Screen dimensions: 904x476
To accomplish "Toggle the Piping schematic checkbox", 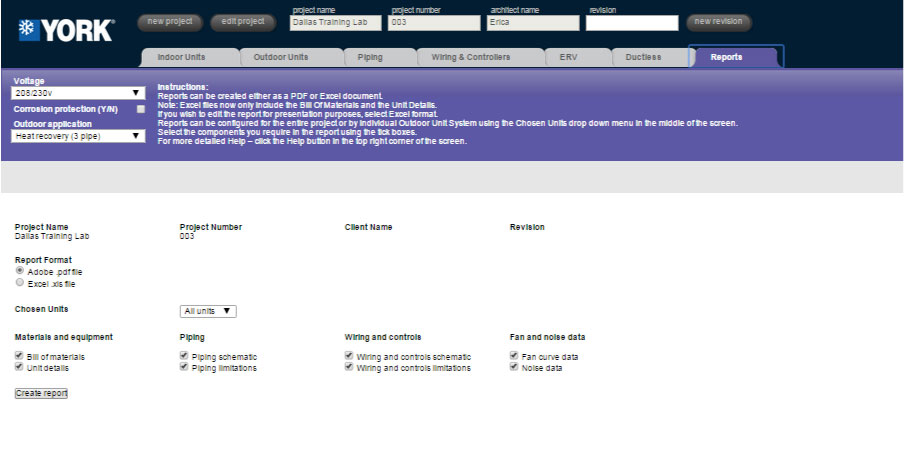I will point(185,356).
